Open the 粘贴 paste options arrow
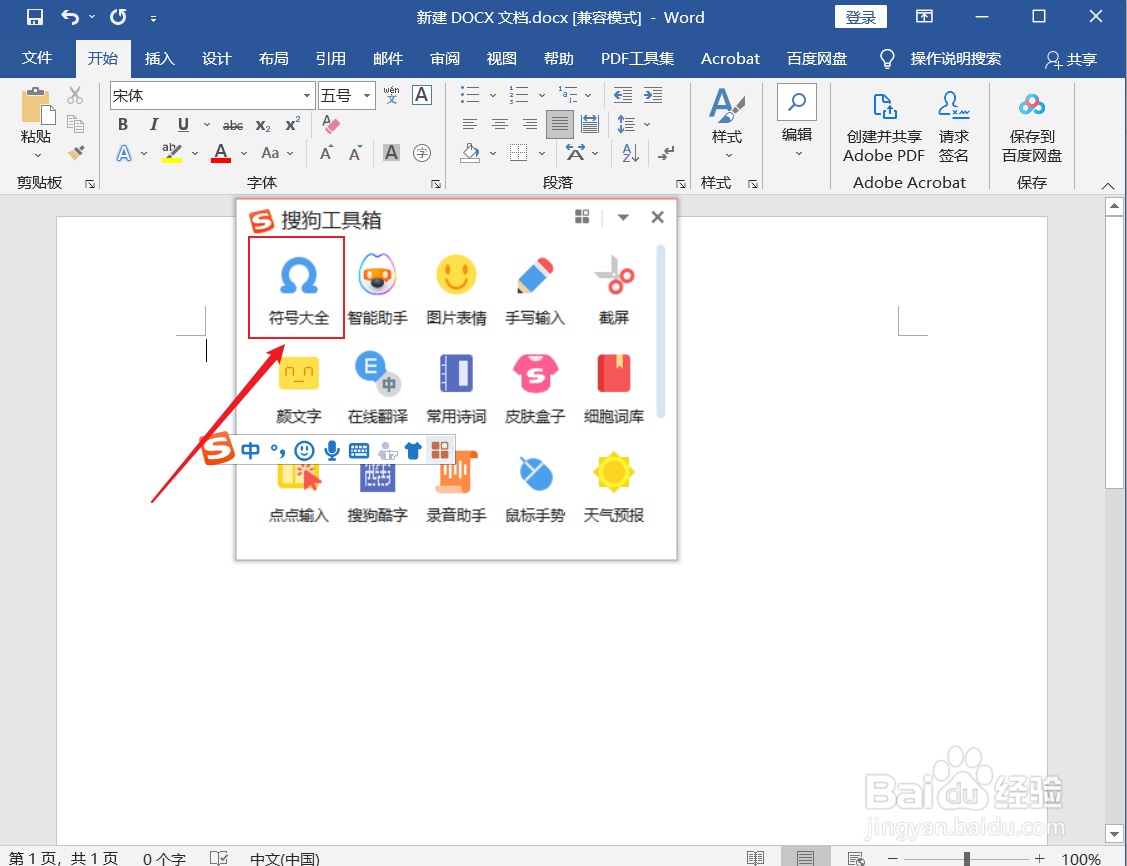This screenshot has height=866, width=1127. click(37, 155)
